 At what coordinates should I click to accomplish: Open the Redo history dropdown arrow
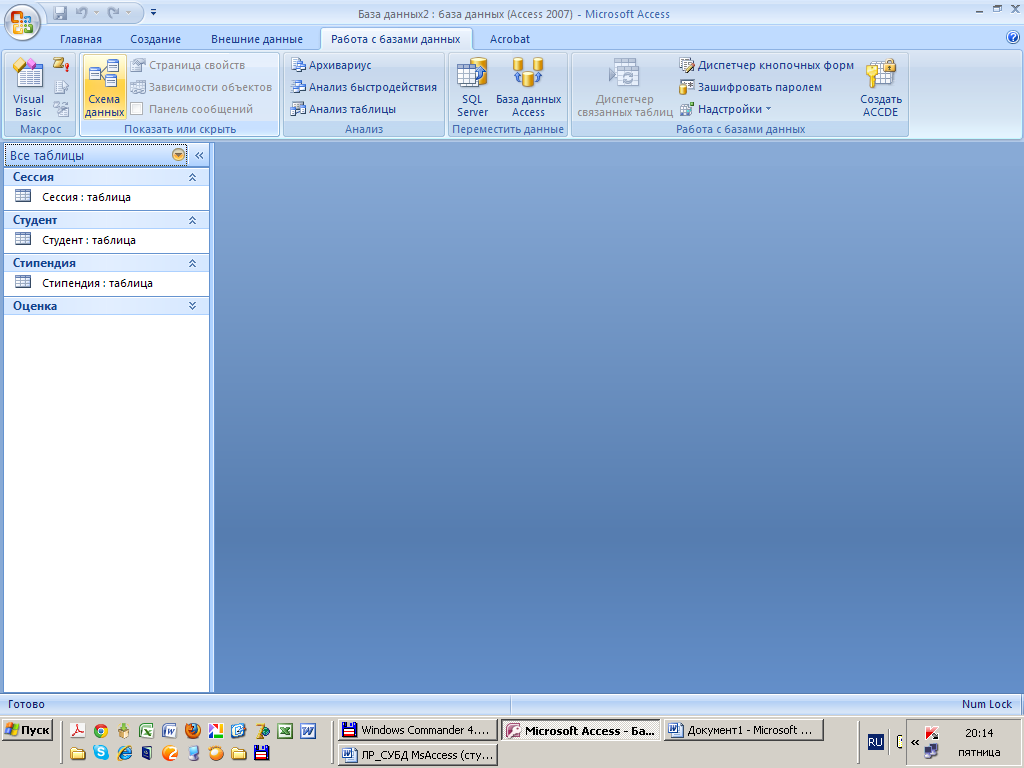click(129, 12)
